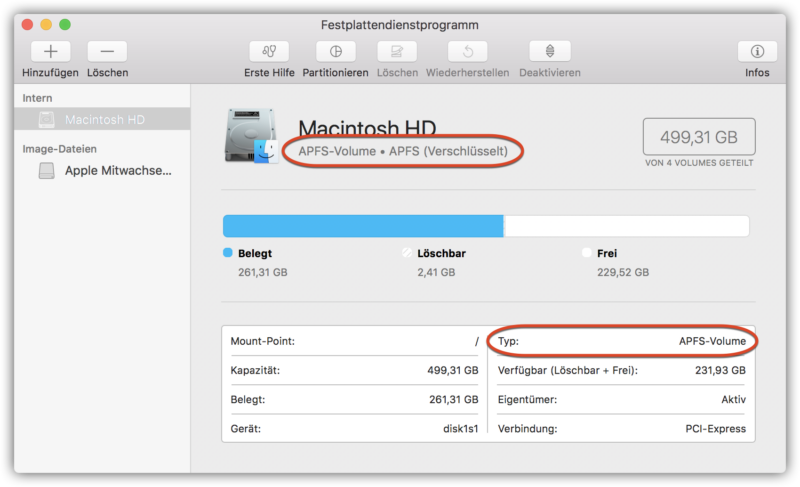Click the Kapazität row label
The image size is (800, 487).
(255, 370)
